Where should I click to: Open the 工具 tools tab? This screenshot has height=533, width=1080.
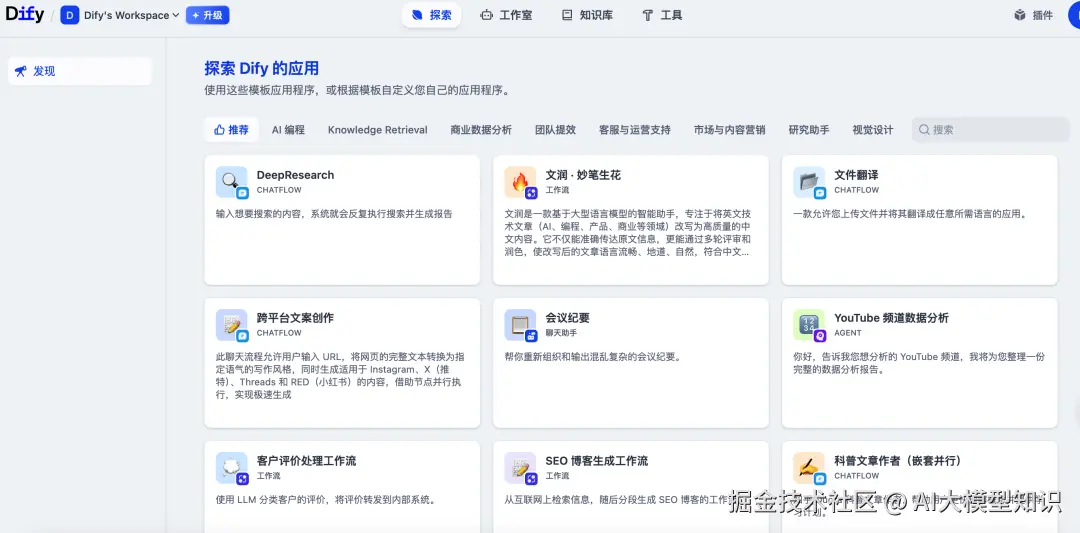coord(662,15)
